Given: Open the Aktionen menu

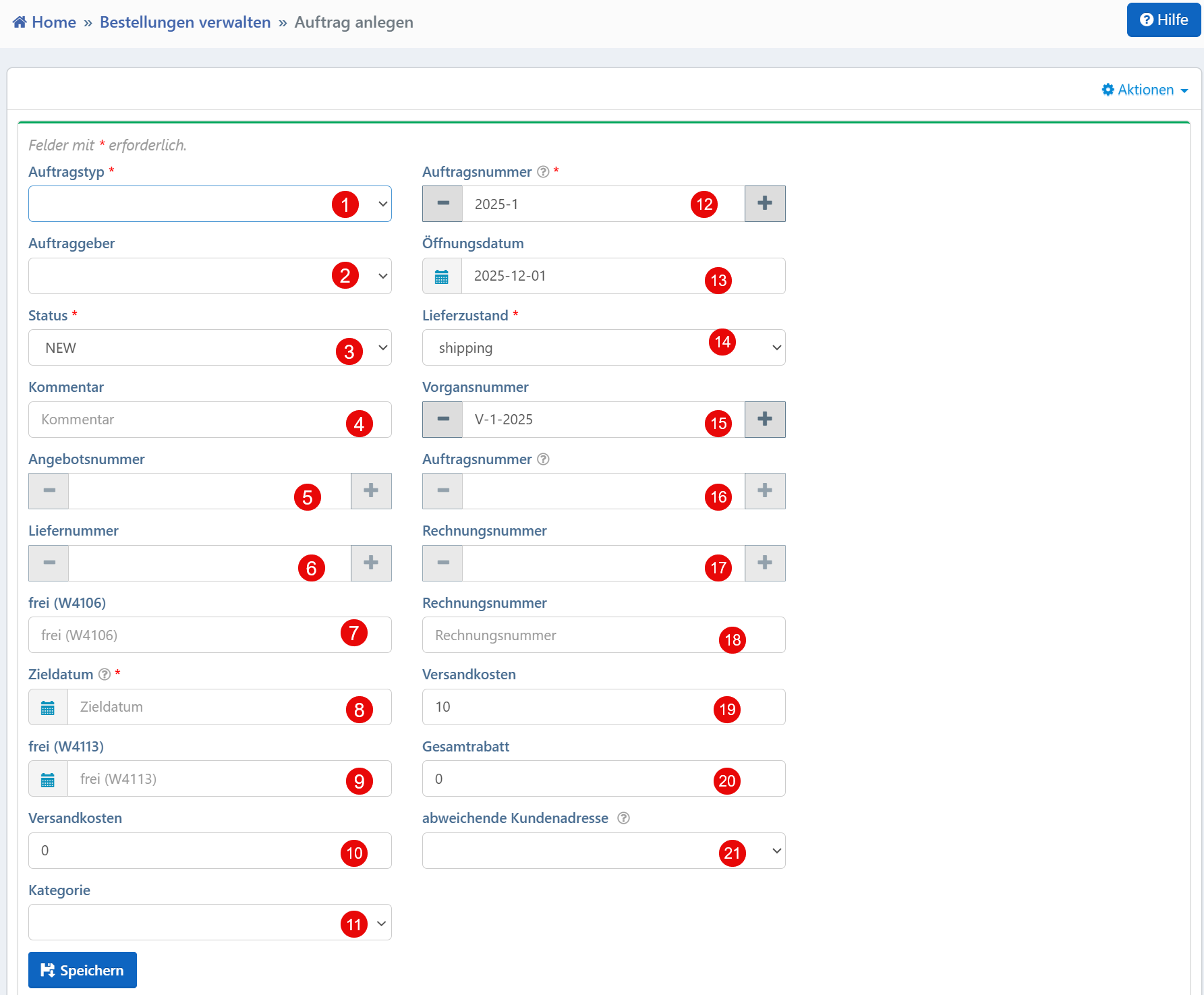Looking at the screenshot, I should [x=1145, y=90].
